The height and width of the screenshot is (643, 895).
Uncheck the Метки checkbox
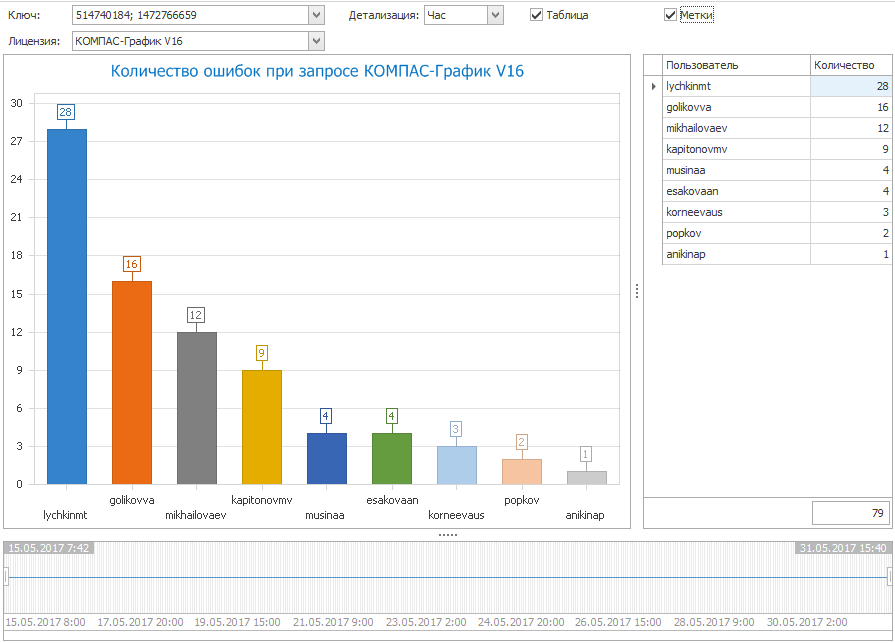point(671,15)
